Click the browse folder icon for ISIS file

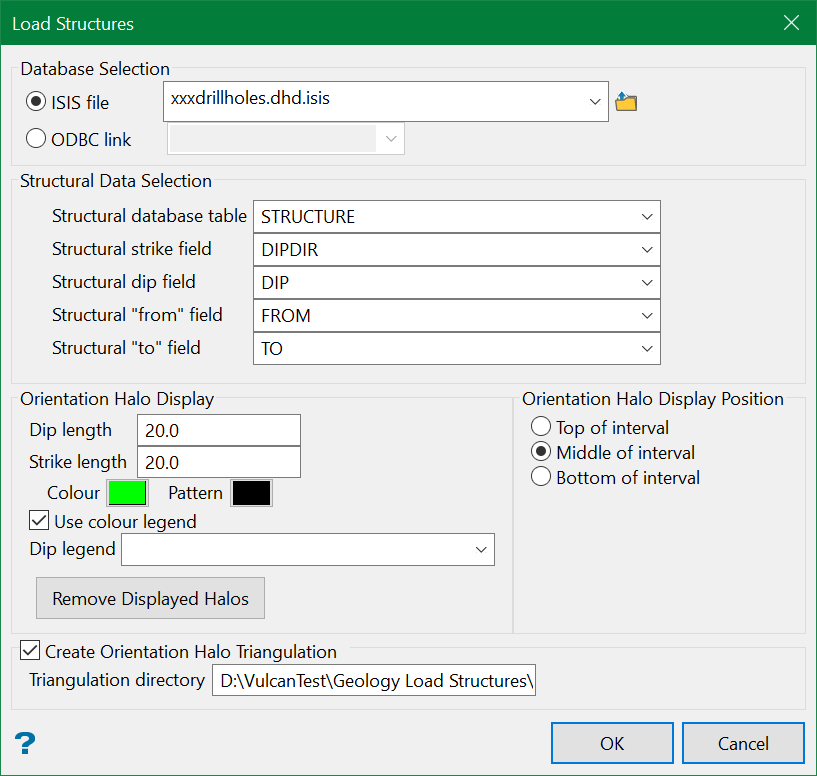626,102
